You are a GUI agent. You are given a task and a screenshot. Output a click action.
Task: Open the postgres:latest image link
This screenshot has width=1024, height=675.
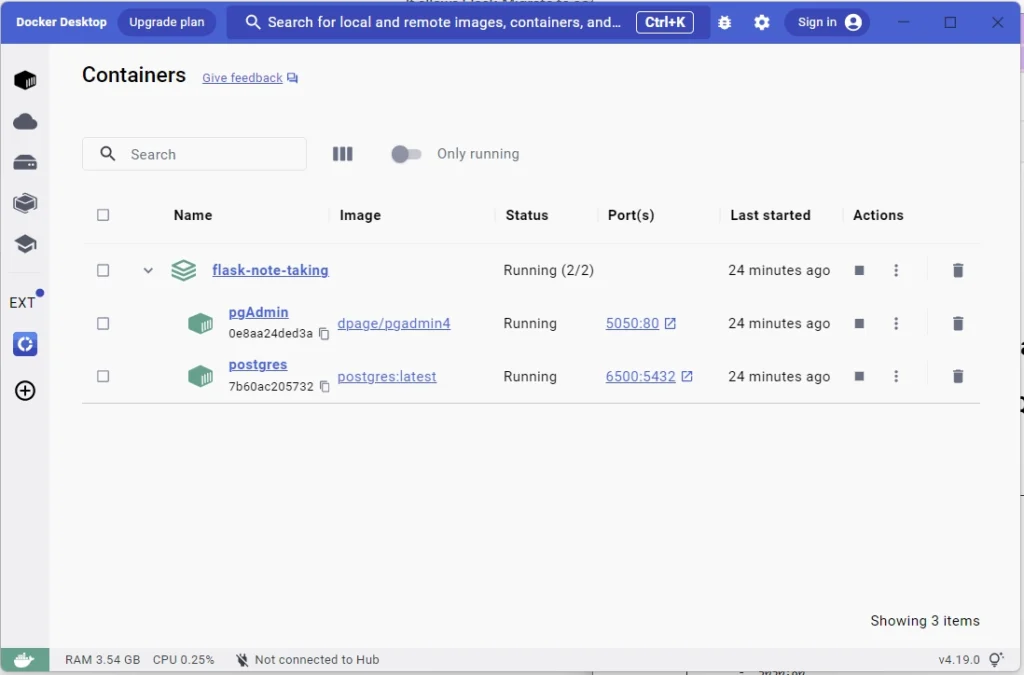pos(387,377)
